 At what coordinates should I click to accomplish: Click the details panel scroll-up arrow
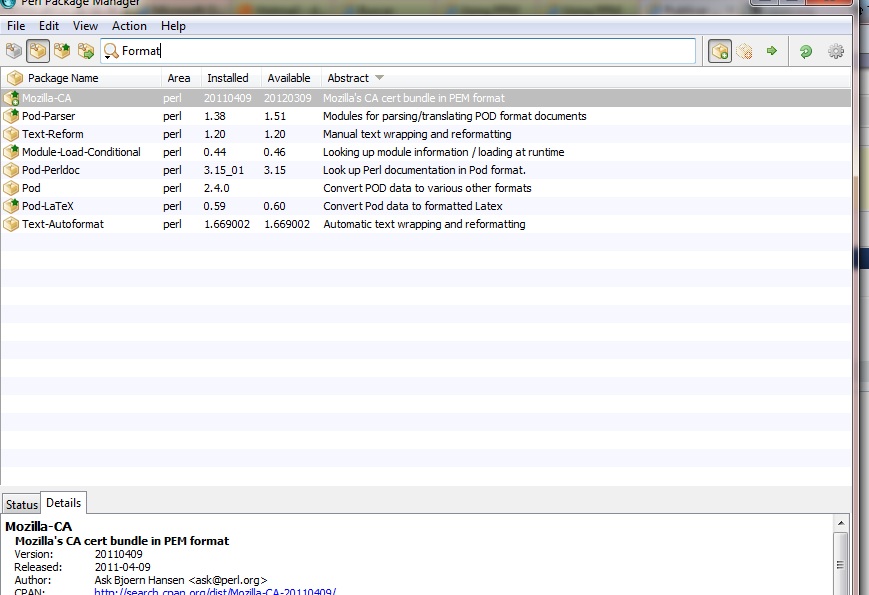click(x=841, y=523)
